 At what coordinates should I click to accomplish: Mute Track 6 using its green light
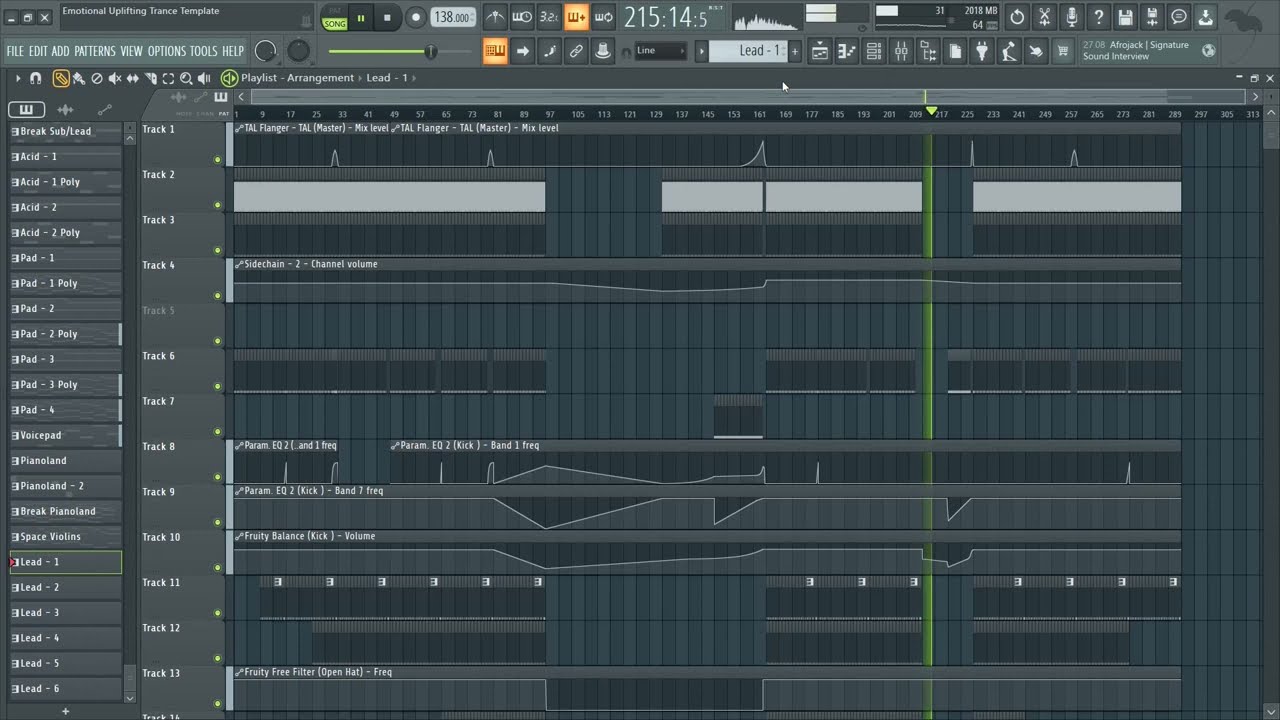(217, 387)
